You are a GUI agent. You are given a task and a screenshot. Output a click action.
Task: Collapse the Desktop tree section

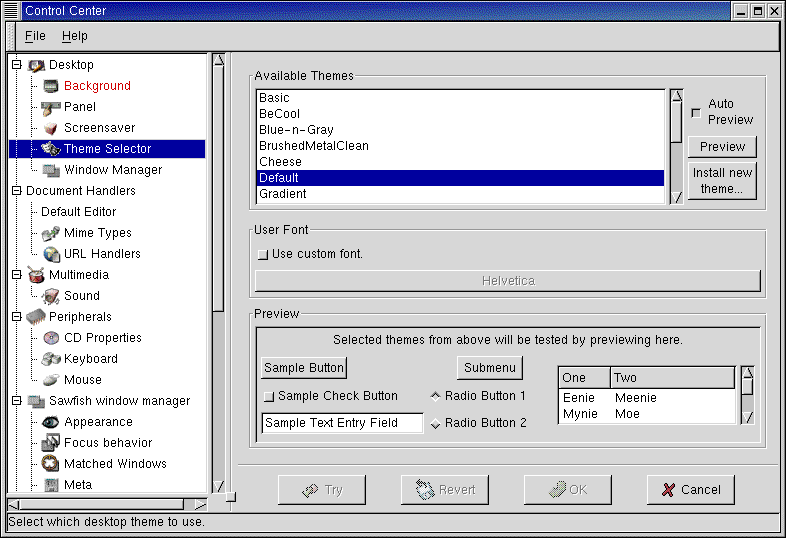16,65
